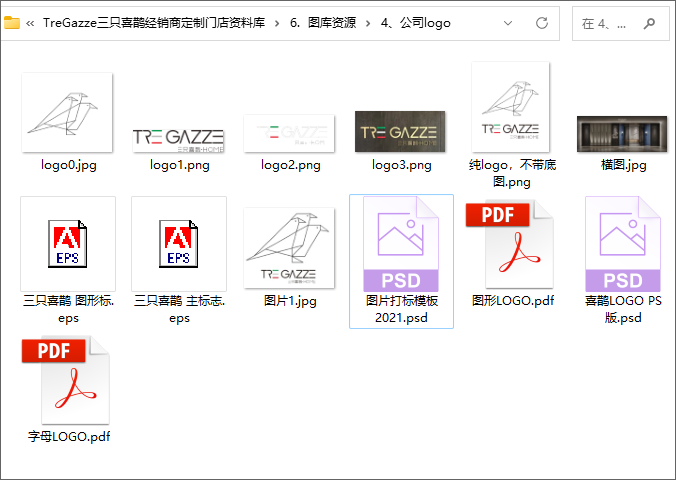Select the logo0.jpg bird thumbnail
The image size is (676, 480).
[x=67, y=113]
